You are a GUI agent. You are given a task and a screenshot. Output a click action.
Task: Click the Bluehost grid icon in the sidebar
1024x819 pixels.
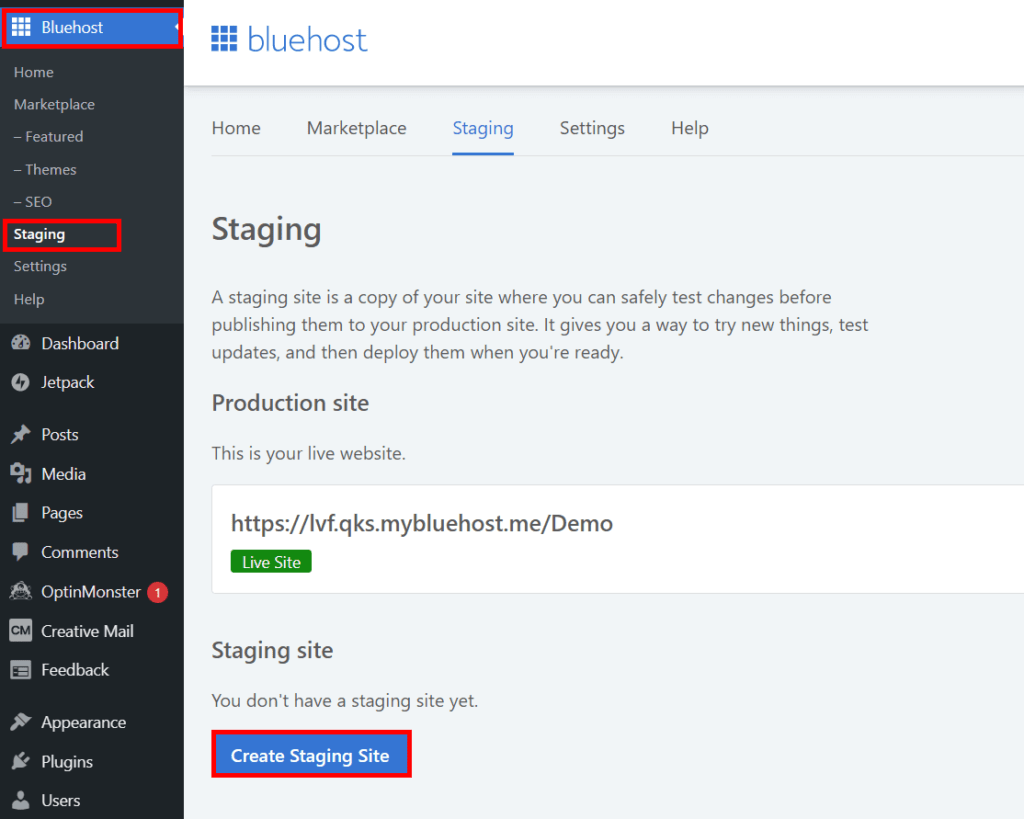click(x=21, y=27)
